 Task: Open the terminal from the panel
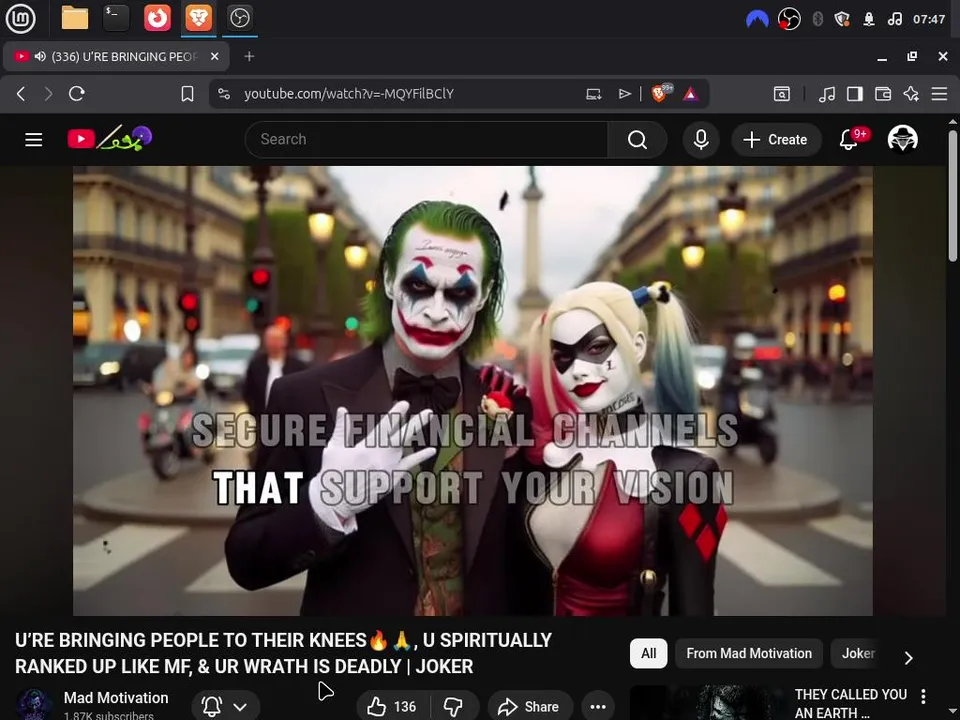tap(116, 18)
